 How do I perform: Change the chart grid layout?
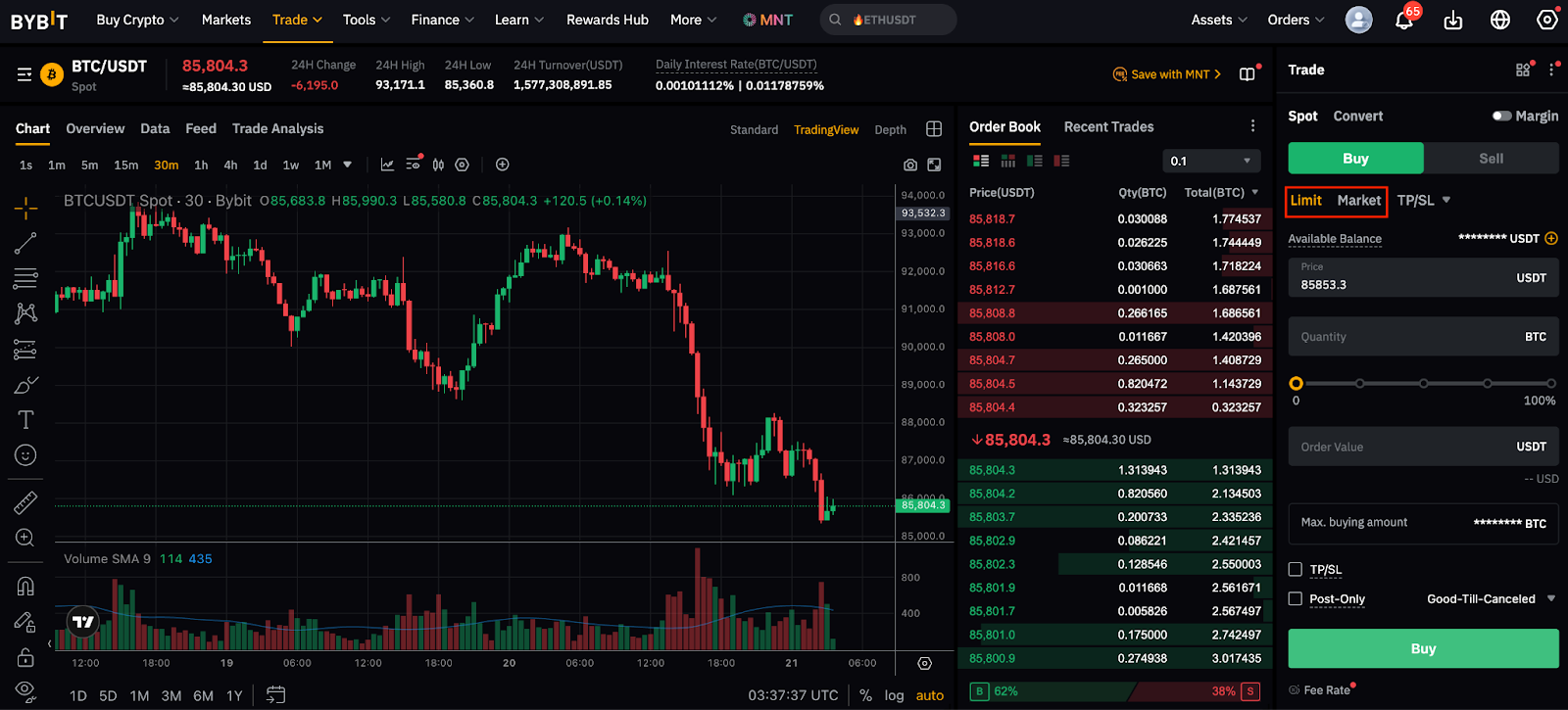tap(934, 129)
